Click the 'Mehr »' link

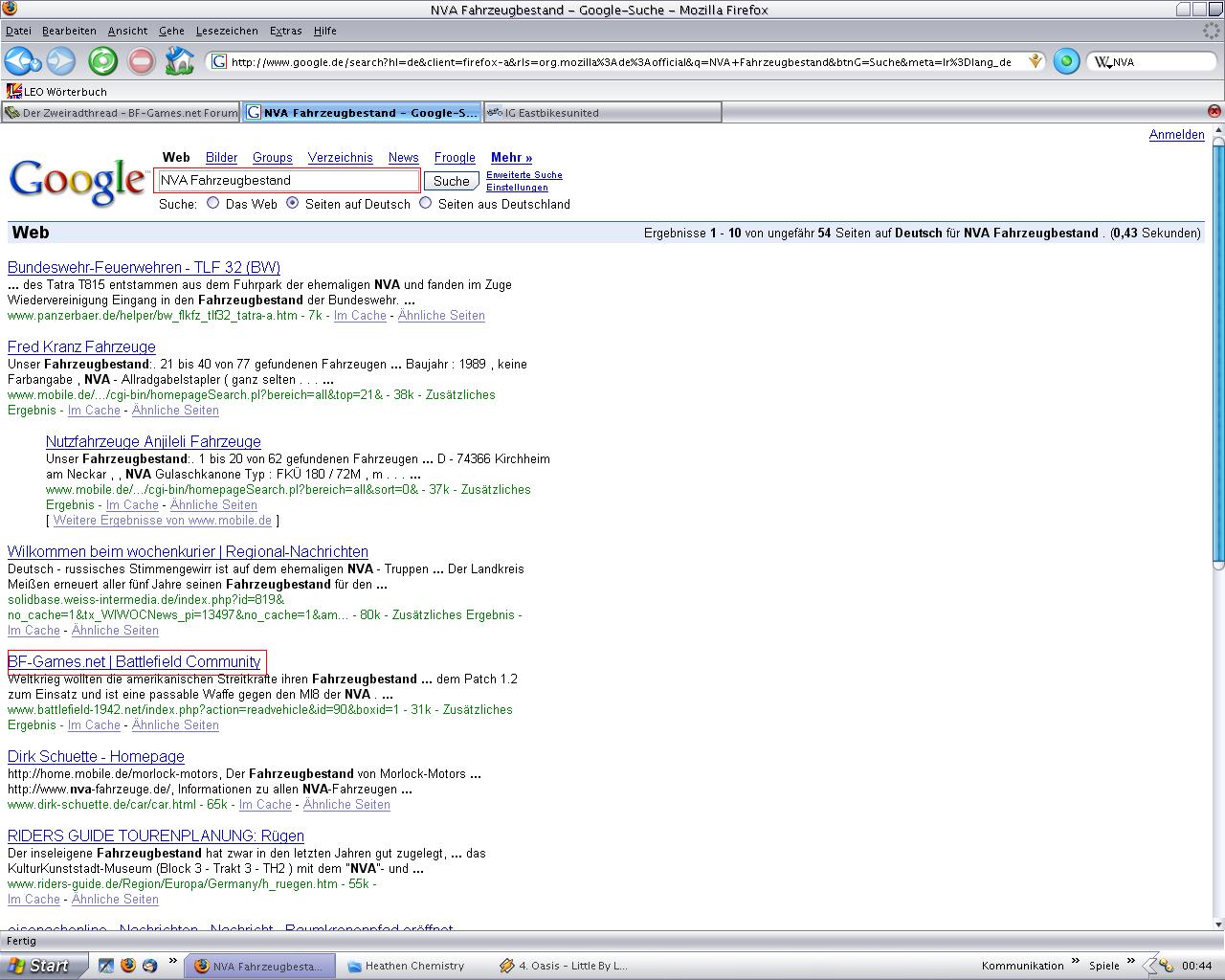pyautogui.click(x=511, y=158)
